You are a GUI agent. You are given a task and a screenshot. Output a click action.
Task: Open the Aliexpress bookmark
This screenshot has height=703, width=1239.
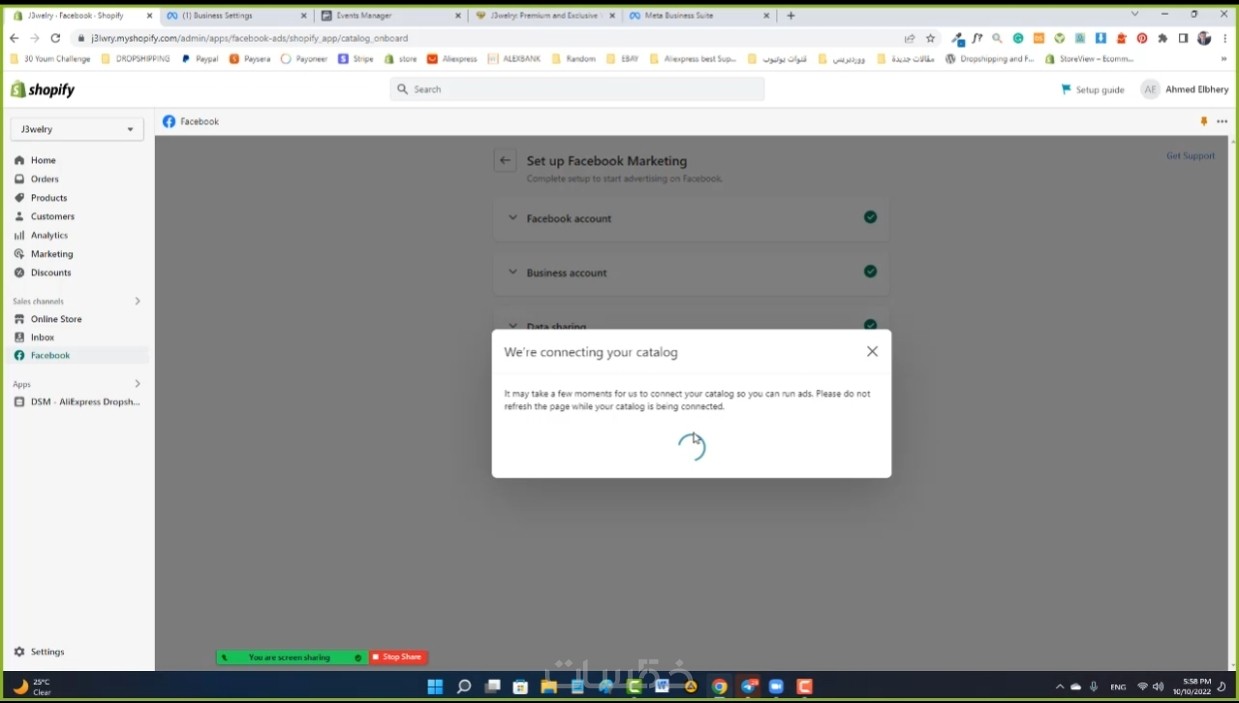[452, 59]
